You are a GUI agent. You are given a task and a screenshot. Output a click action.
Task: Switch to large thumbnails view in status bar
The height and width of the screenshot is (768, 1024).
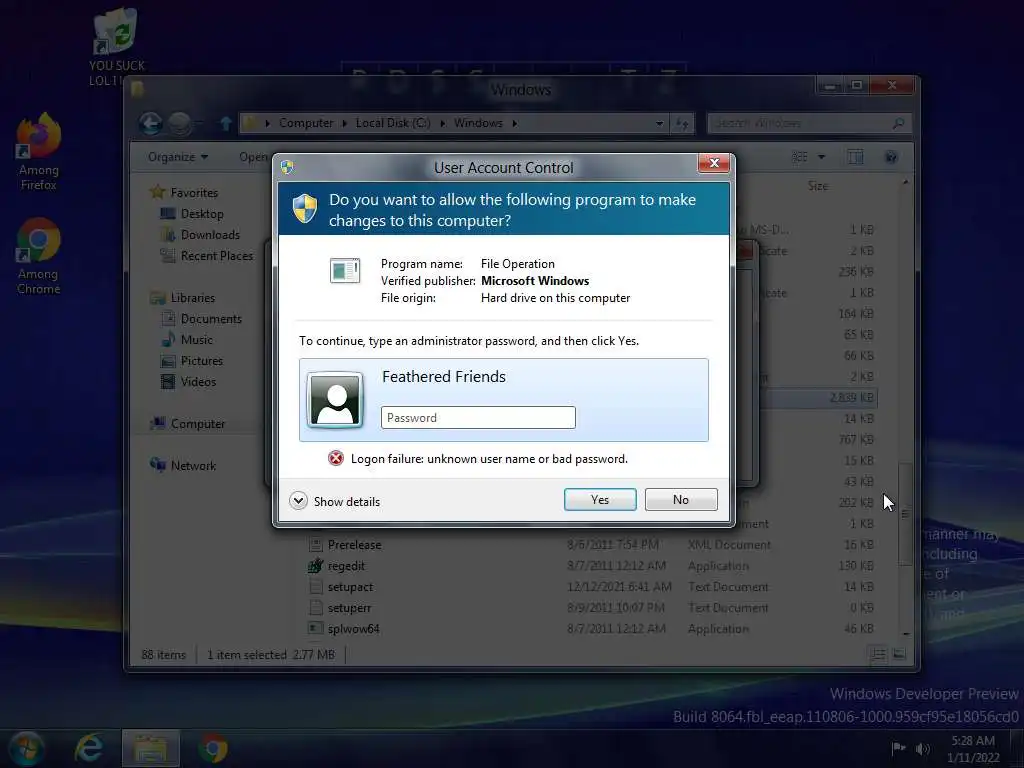tap(899, 654)
